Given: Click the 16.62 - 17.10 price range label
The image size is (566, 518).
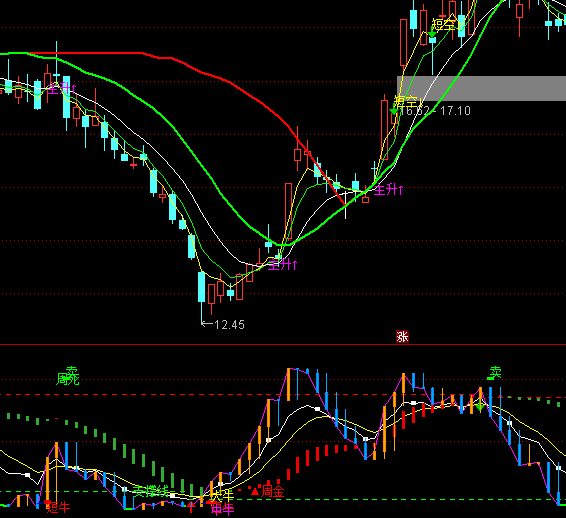Looking at the screenshot, I should point(435,110).
